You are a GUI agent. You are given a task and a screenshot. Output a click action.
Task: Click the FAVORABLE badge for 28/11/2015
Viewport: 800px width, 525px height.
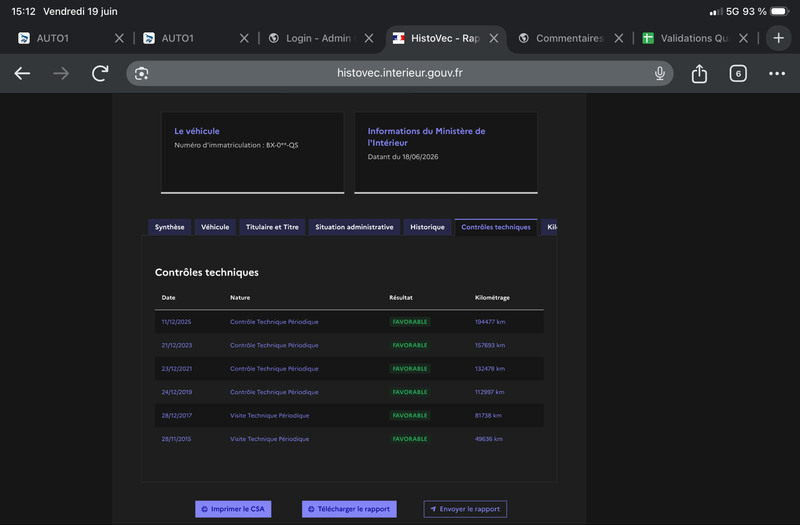point(410,439)
